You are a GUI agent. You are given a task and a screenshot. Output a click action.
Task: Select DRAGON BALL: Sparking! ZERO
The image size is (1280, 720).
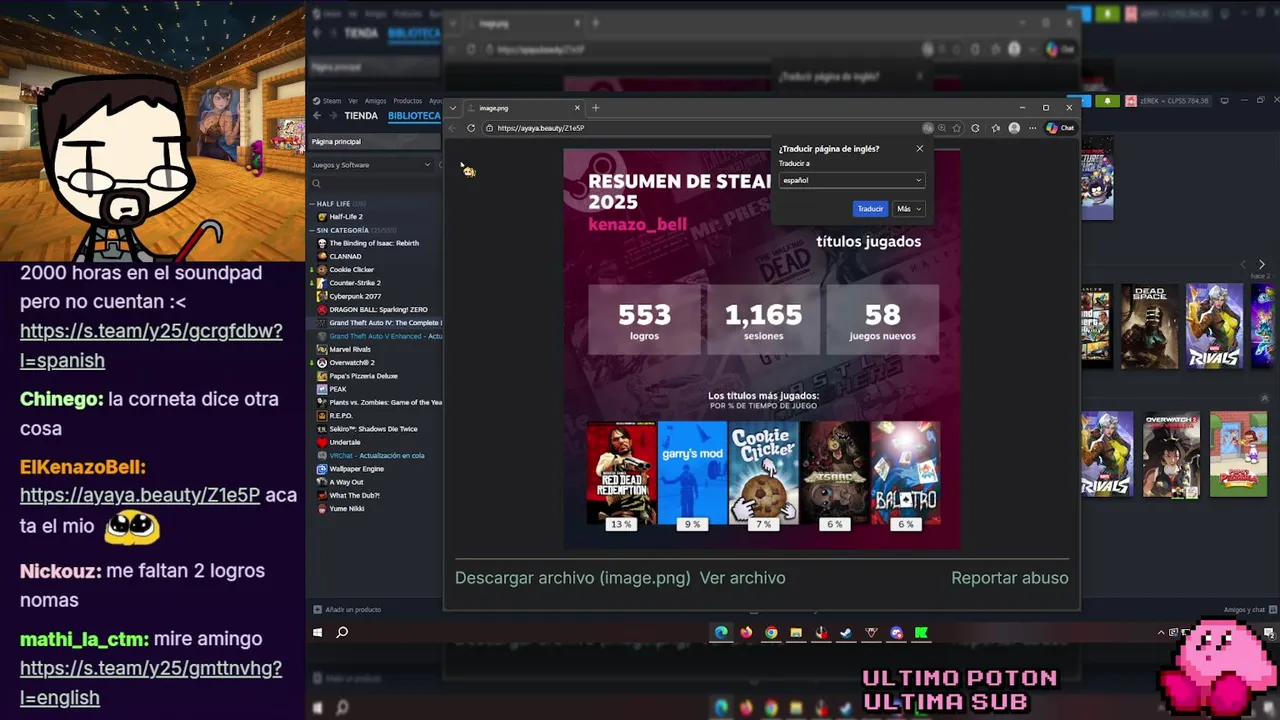click(378, 310)
